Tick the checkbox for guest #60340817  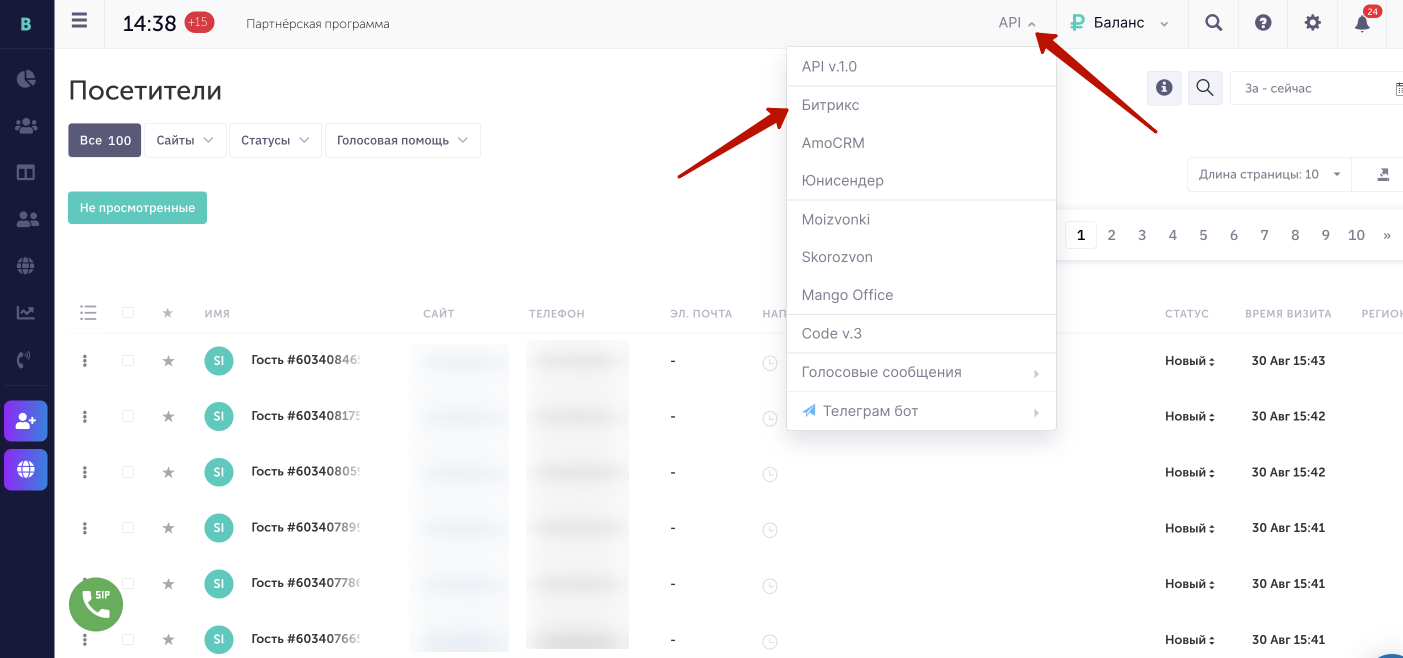(x=128, y=416)
